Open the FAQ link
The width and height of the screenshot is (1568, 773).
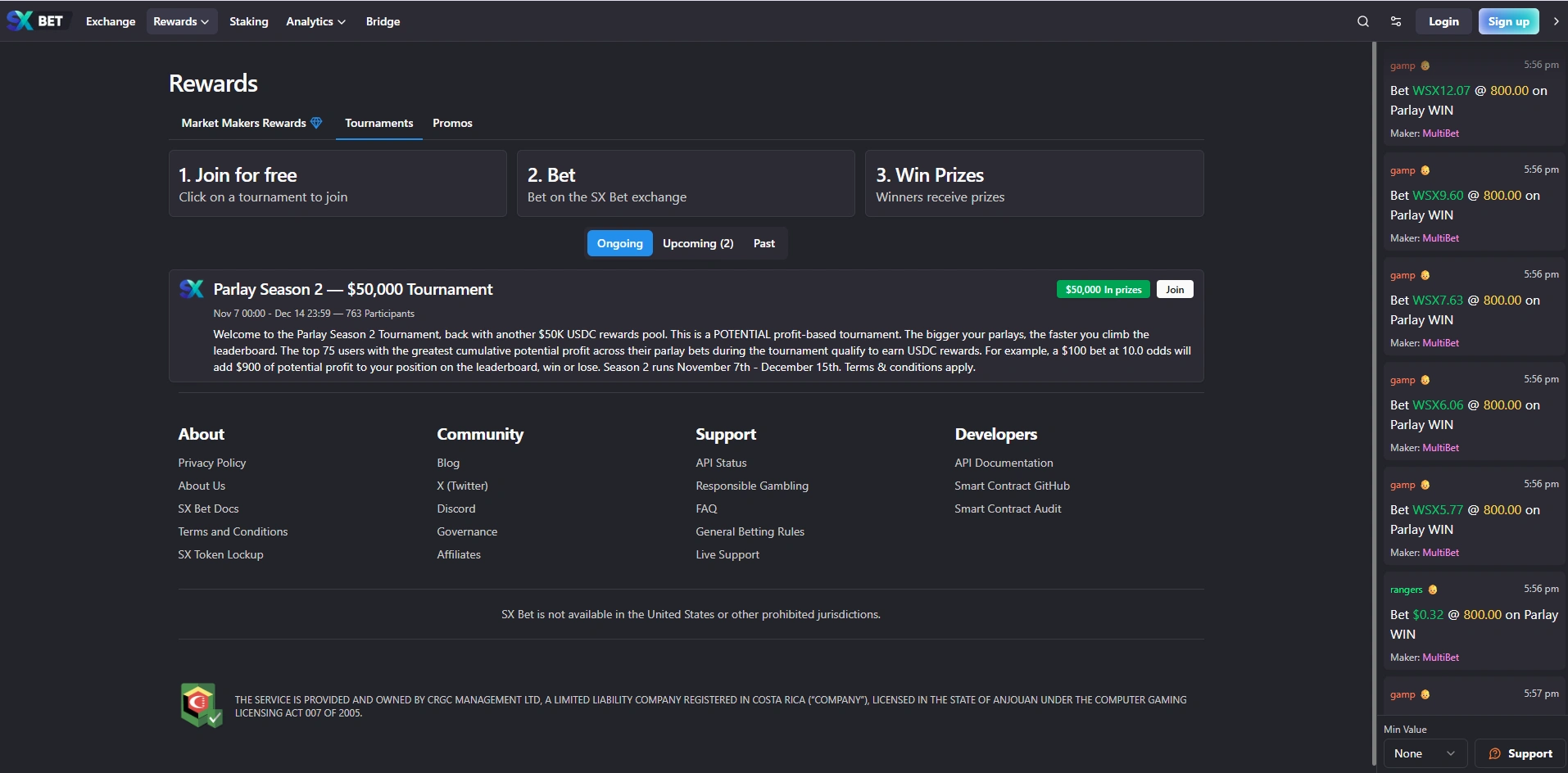coord(706,509)
